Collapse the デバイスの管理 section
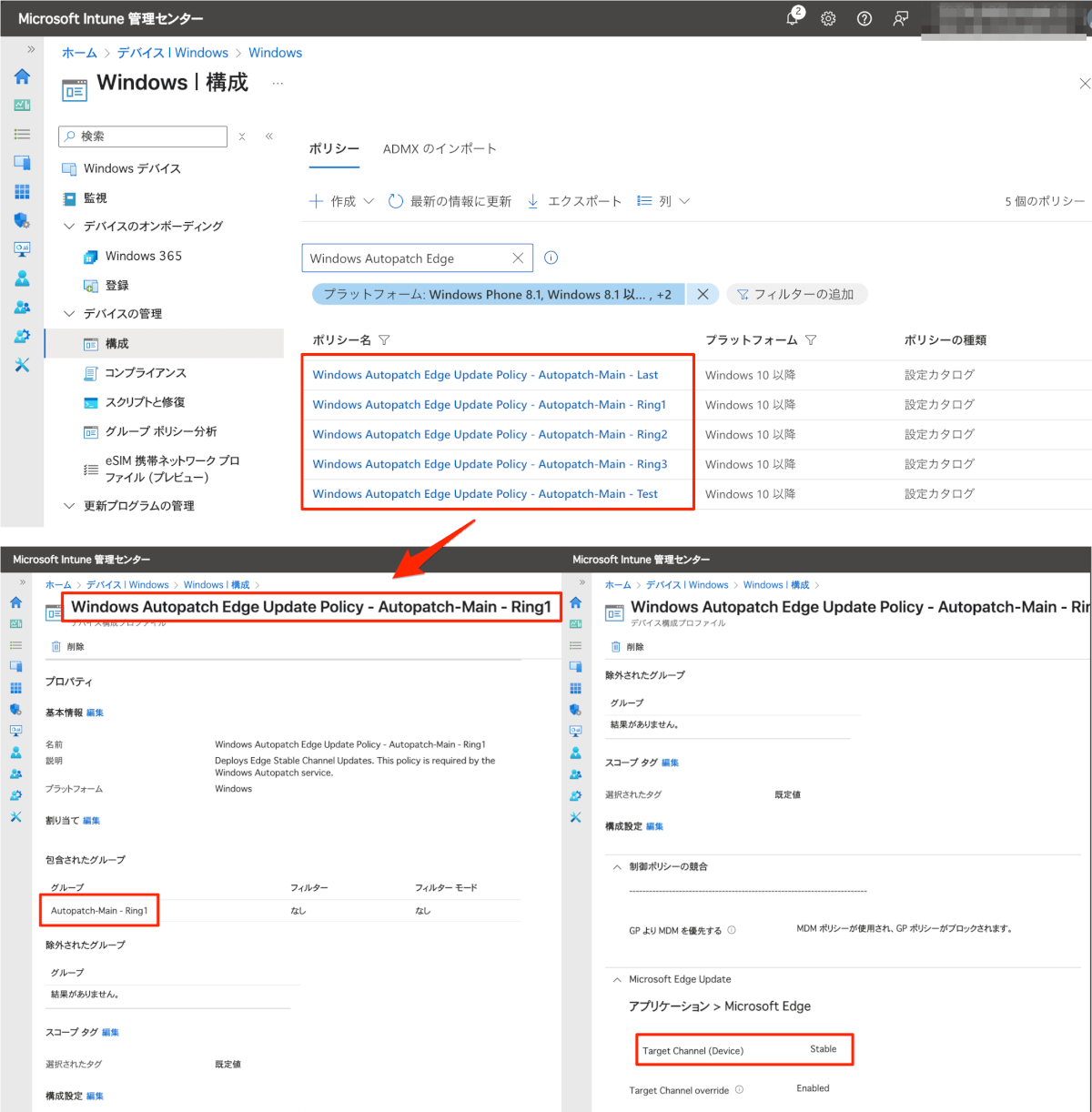 tap(69, 314)
